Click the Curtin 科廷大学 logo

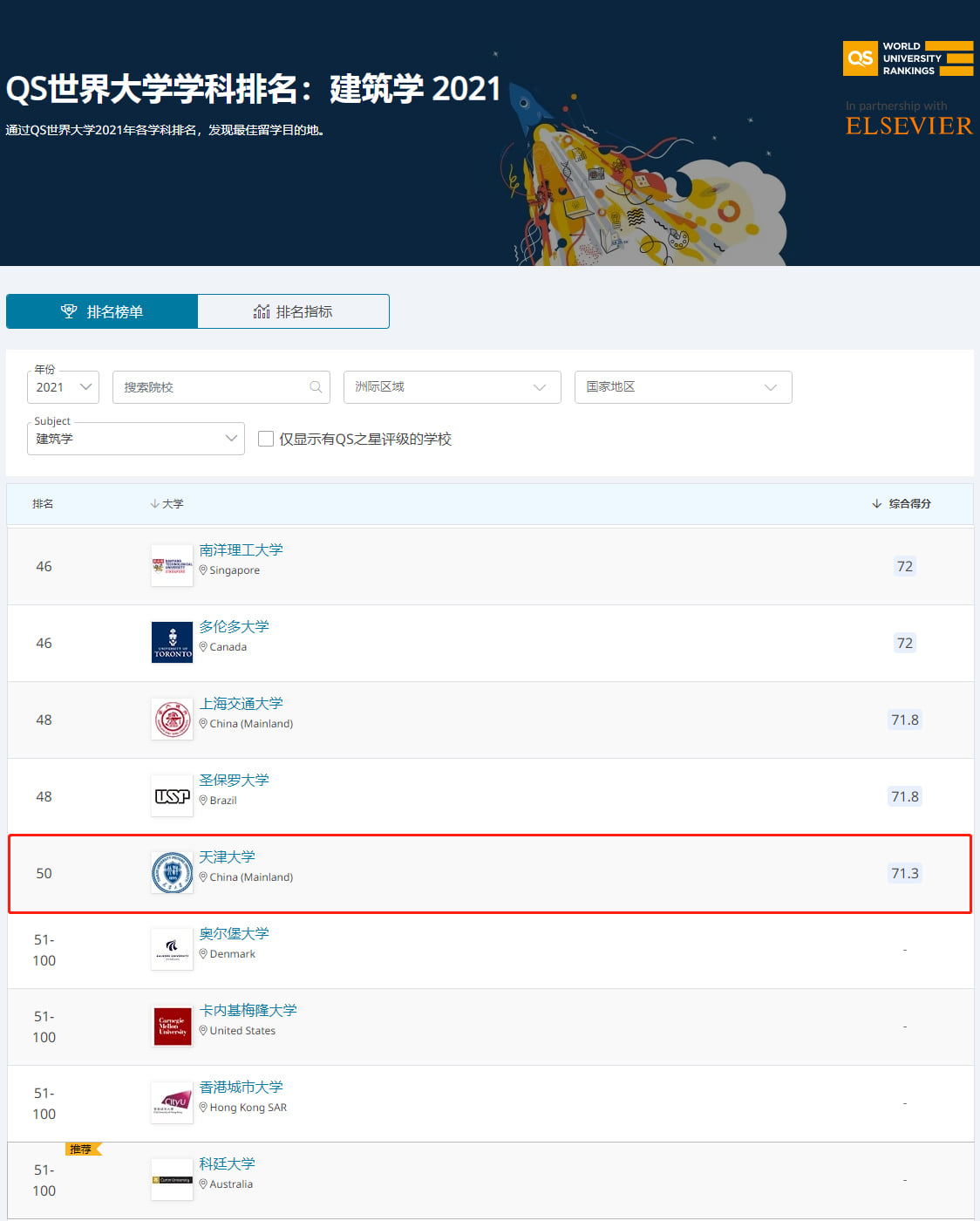point(172,1180)
